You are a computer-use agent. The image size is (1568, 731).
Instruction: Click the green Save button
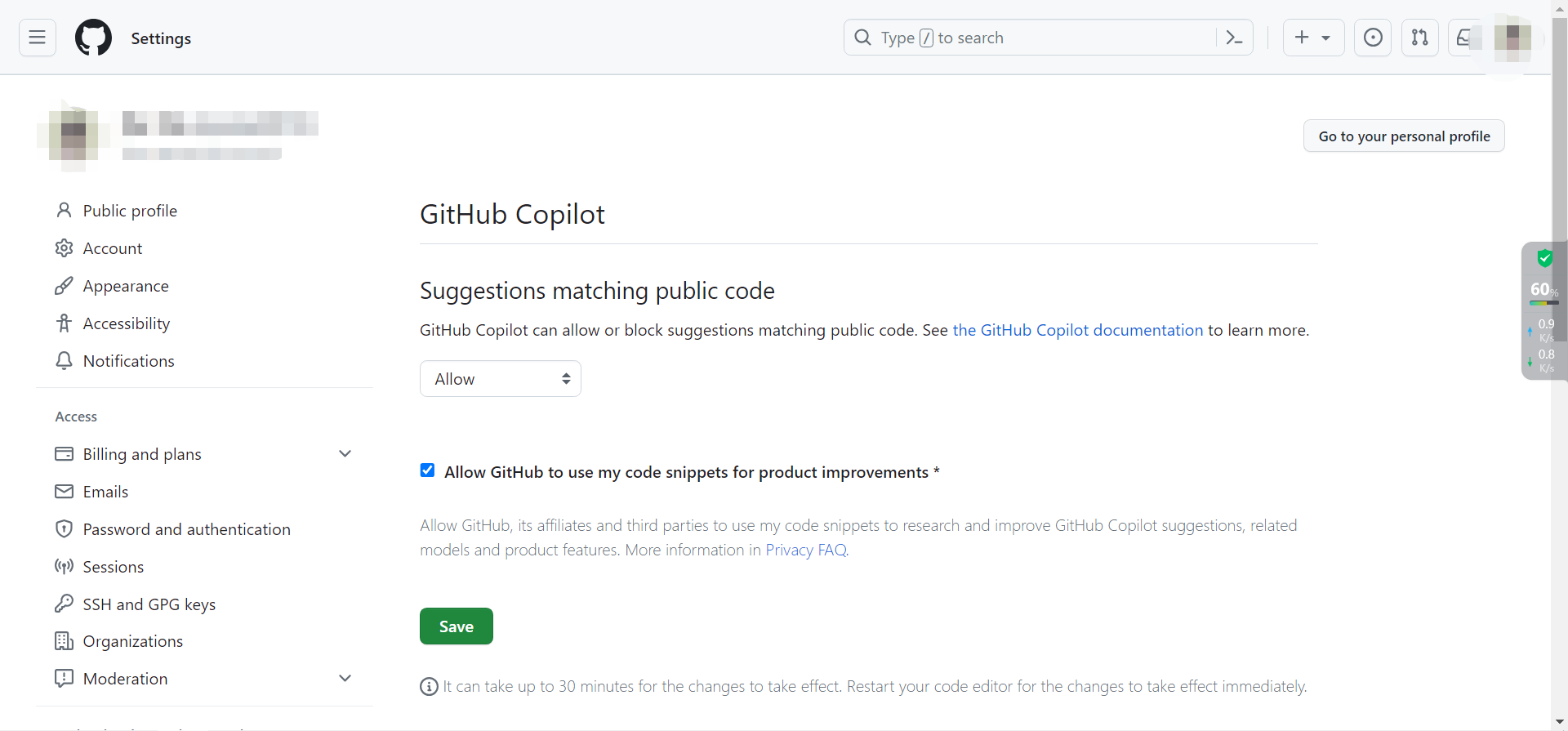456,626
